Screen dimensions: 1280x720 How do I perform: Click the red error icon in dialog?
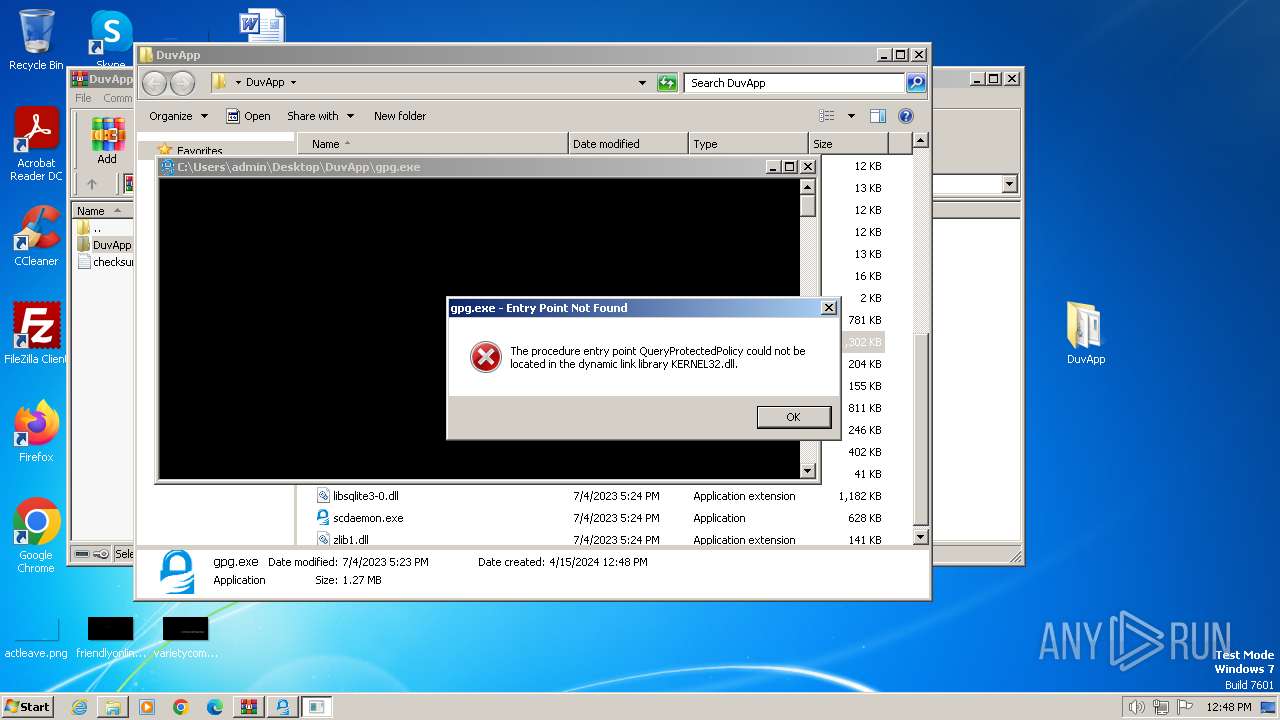coord(486,357)
